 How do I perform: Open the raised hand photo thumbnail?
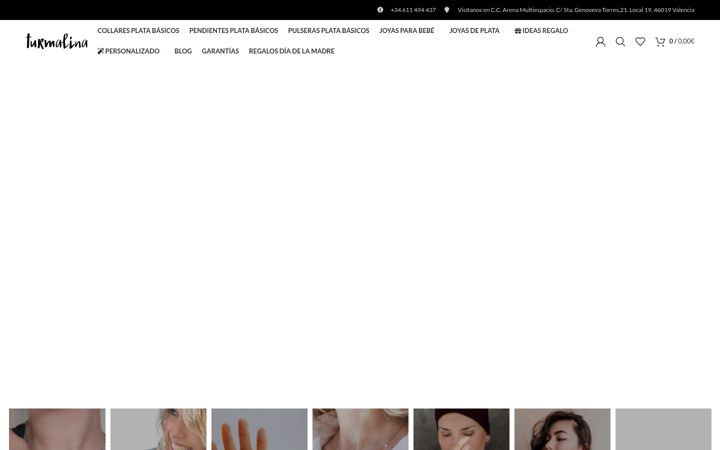(259, 429)
